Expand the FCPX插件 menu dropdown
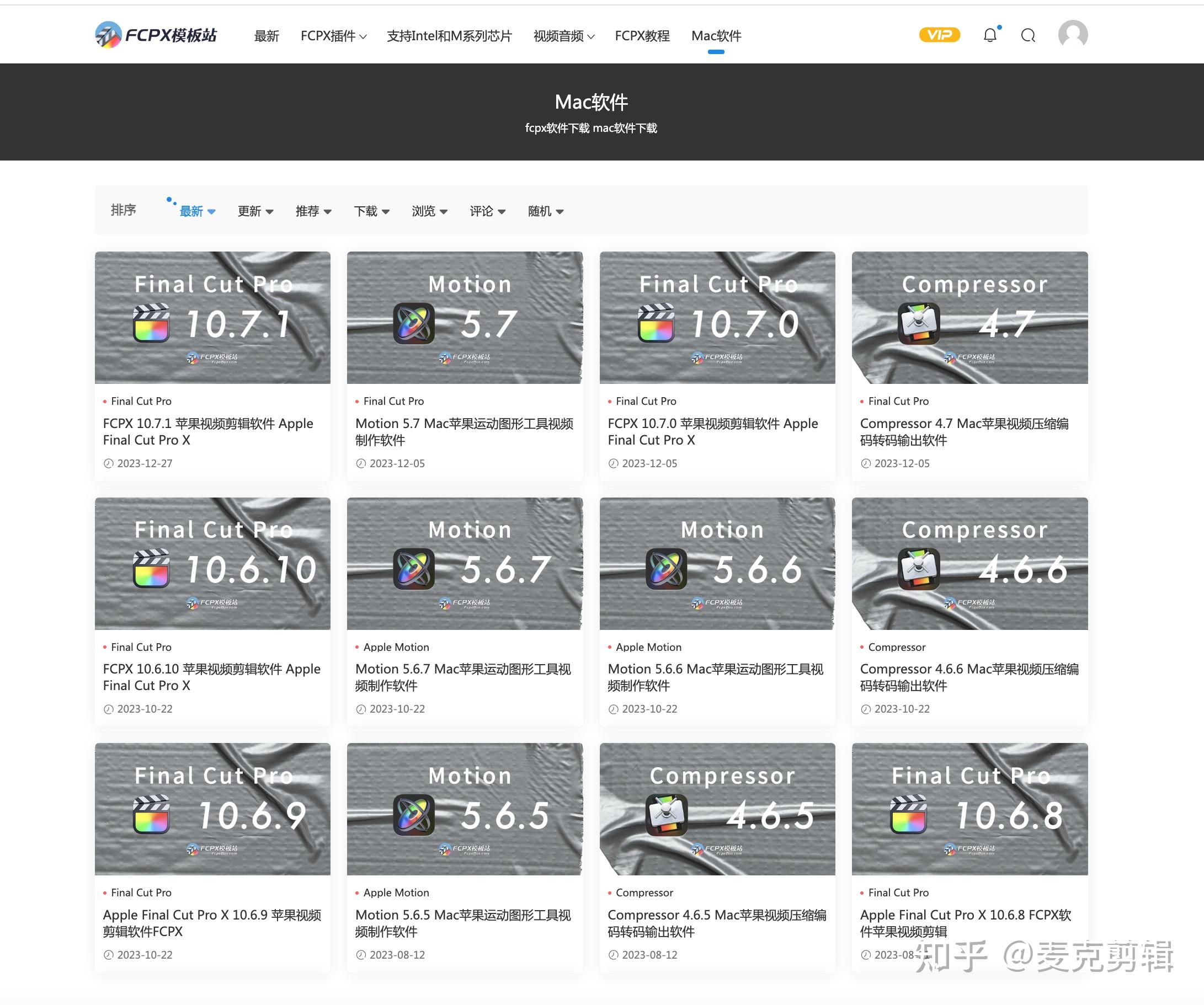This screenshot has height=1005, width=1204. coord(333,36)
